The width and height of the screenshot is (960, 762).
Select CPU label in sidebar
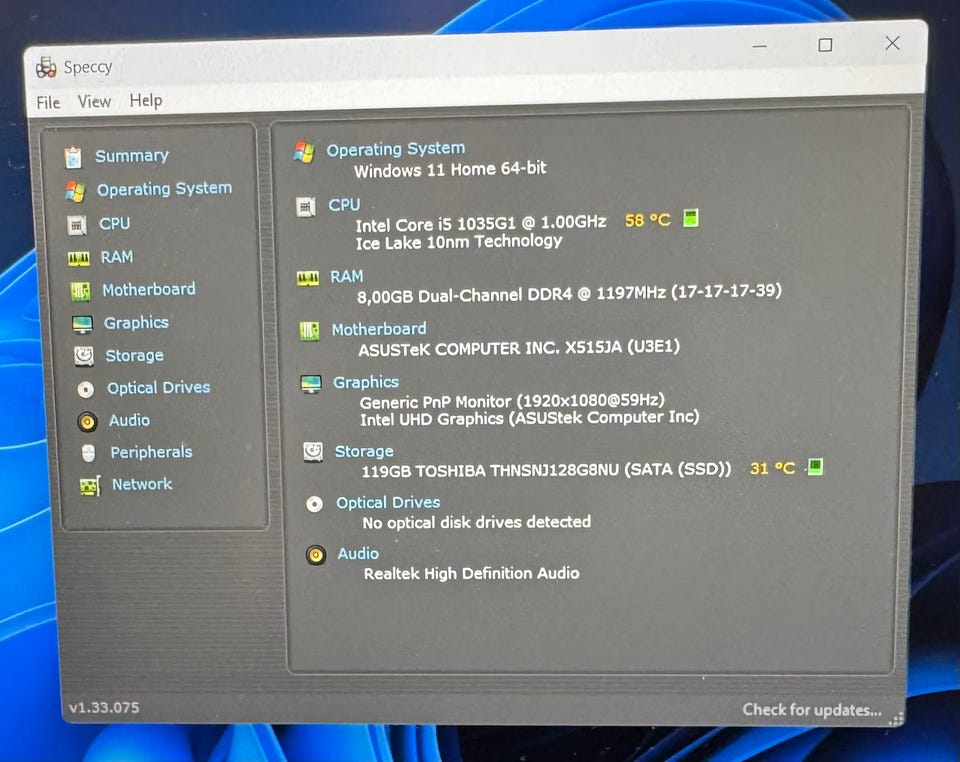click(114, 223)
